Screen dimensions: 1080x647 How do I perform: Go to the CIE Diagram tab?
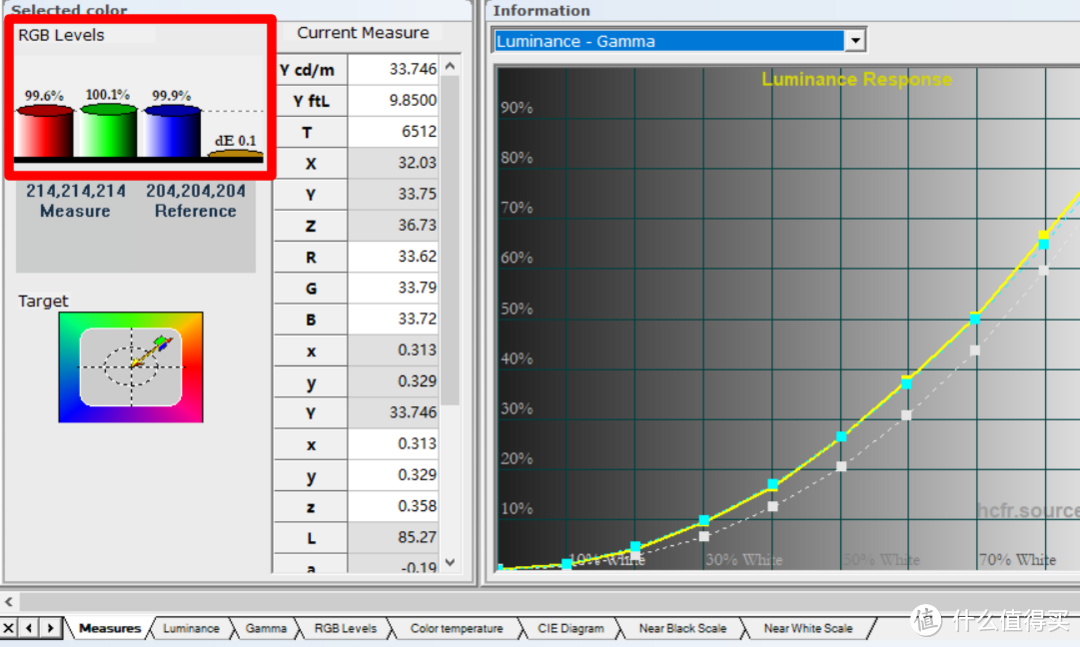click(x=570, y=628)
